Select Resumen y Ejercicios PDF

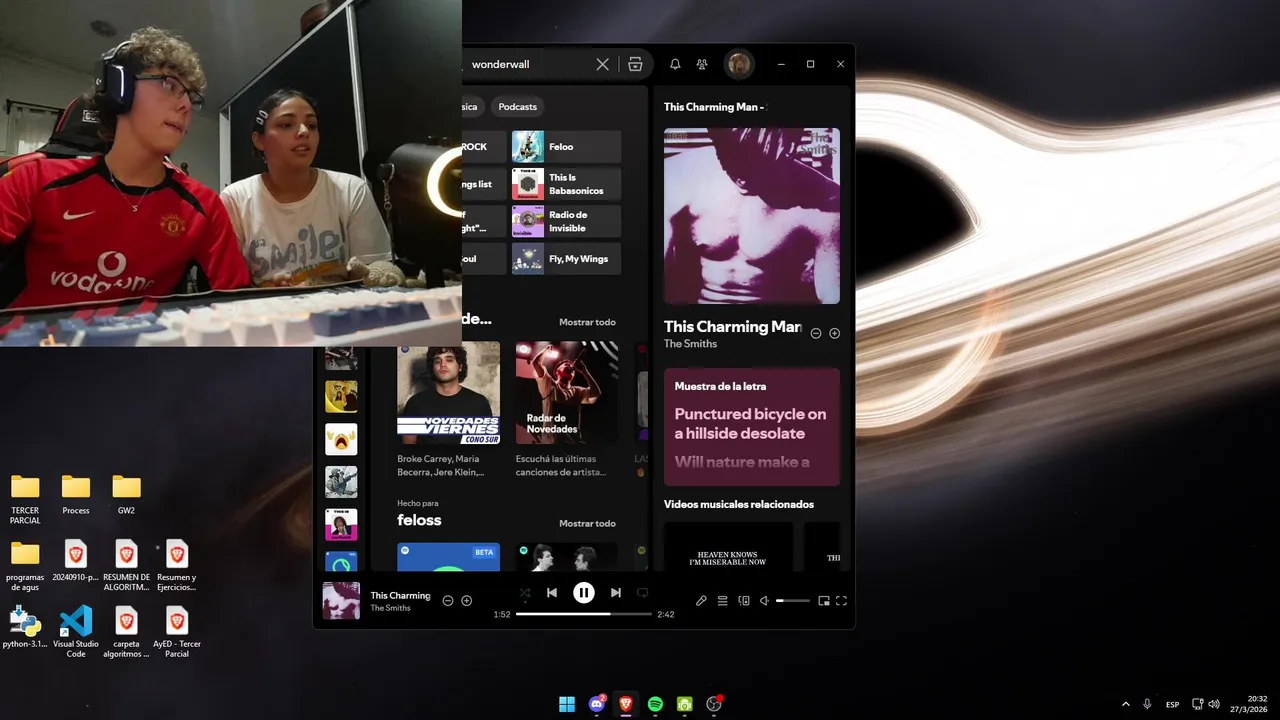click(177, 567)
